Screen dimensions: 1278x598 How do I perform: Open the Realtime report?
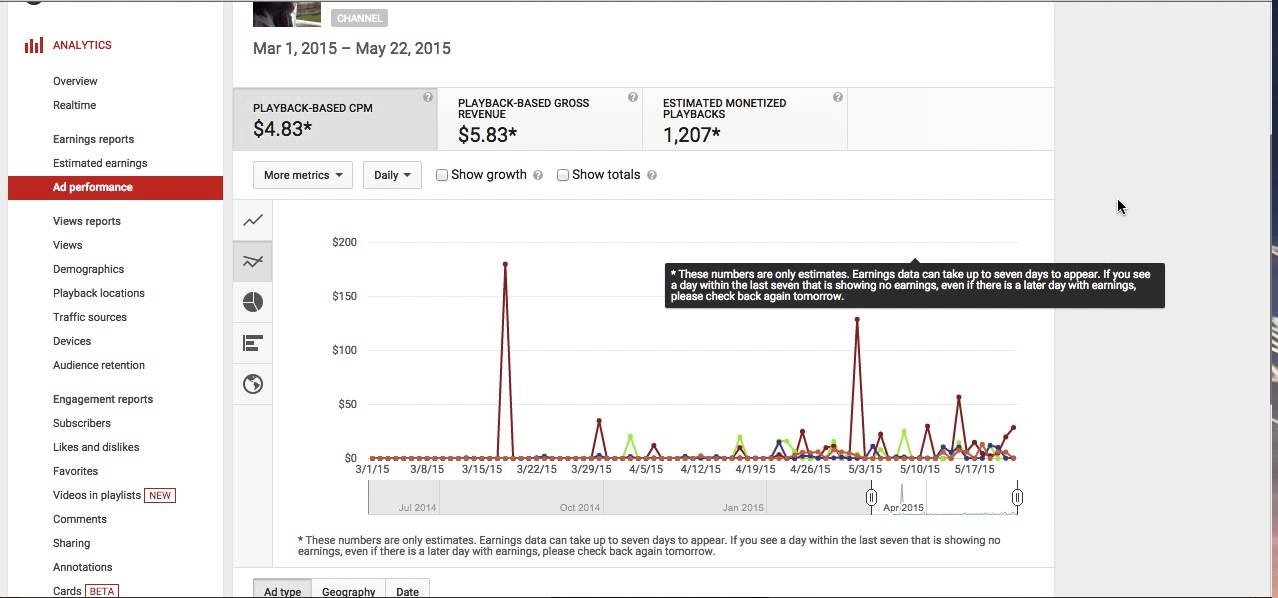(x=74, y=105)
